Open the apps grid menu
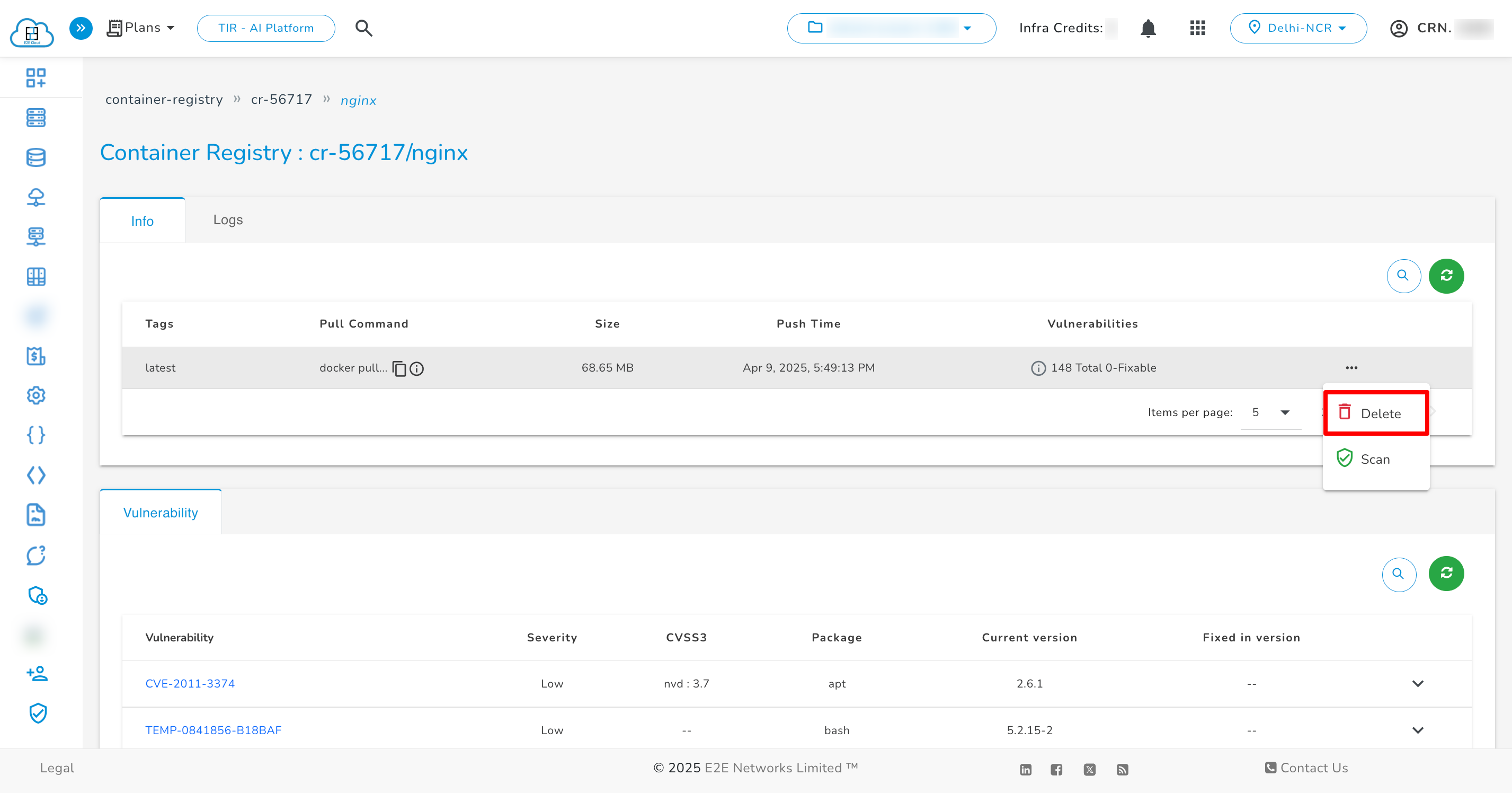Image resolution: width=1512 pixels, height=793 pixels. [1197, 28]
